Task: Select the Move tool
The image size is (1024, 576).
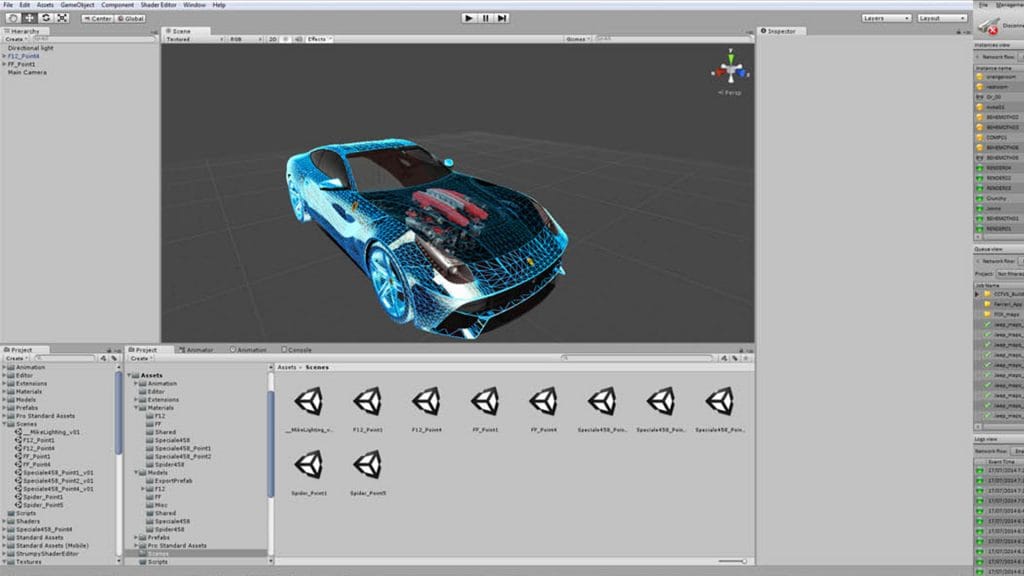Action: tap(29, 18)
